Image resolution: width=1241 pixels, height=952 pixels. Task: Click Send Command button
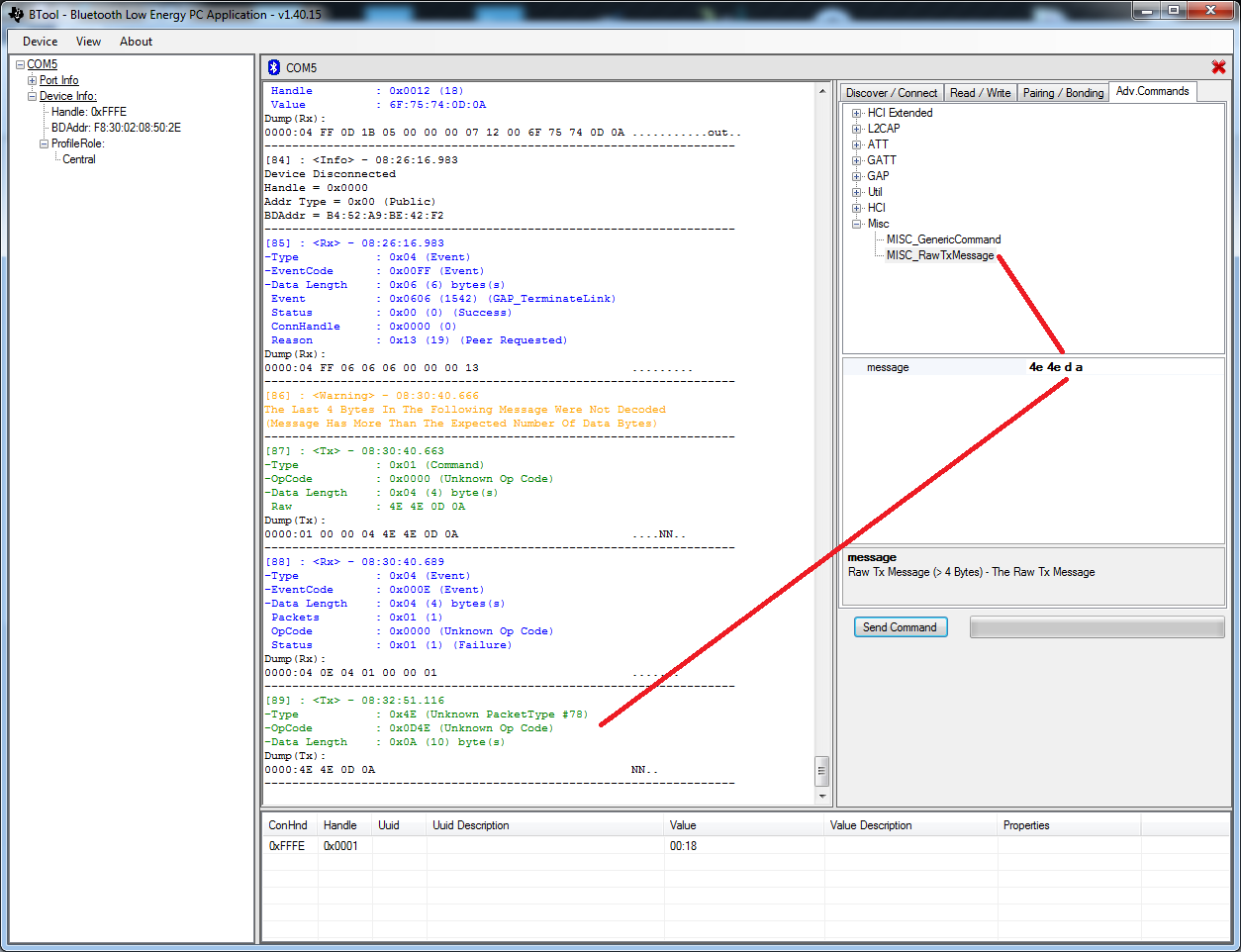tap(901, 627)
